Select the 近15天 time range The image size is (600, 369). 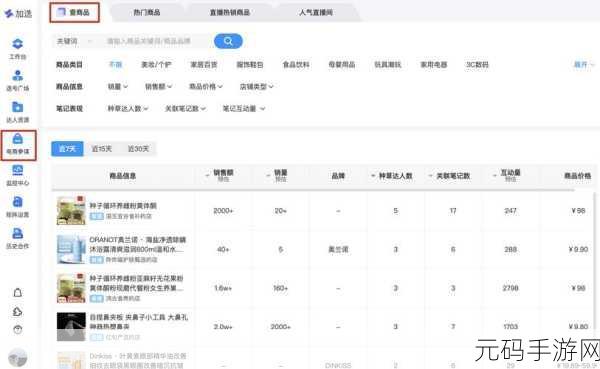click(x=102, y=149)
